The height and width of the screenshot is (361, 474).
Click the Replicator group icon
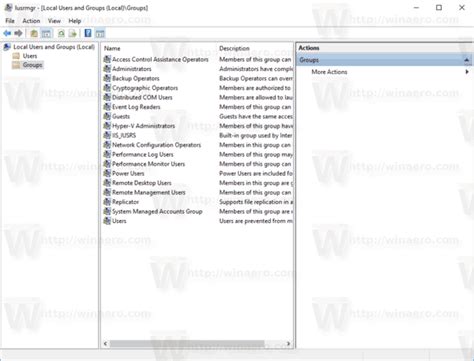tap(107, 202)
